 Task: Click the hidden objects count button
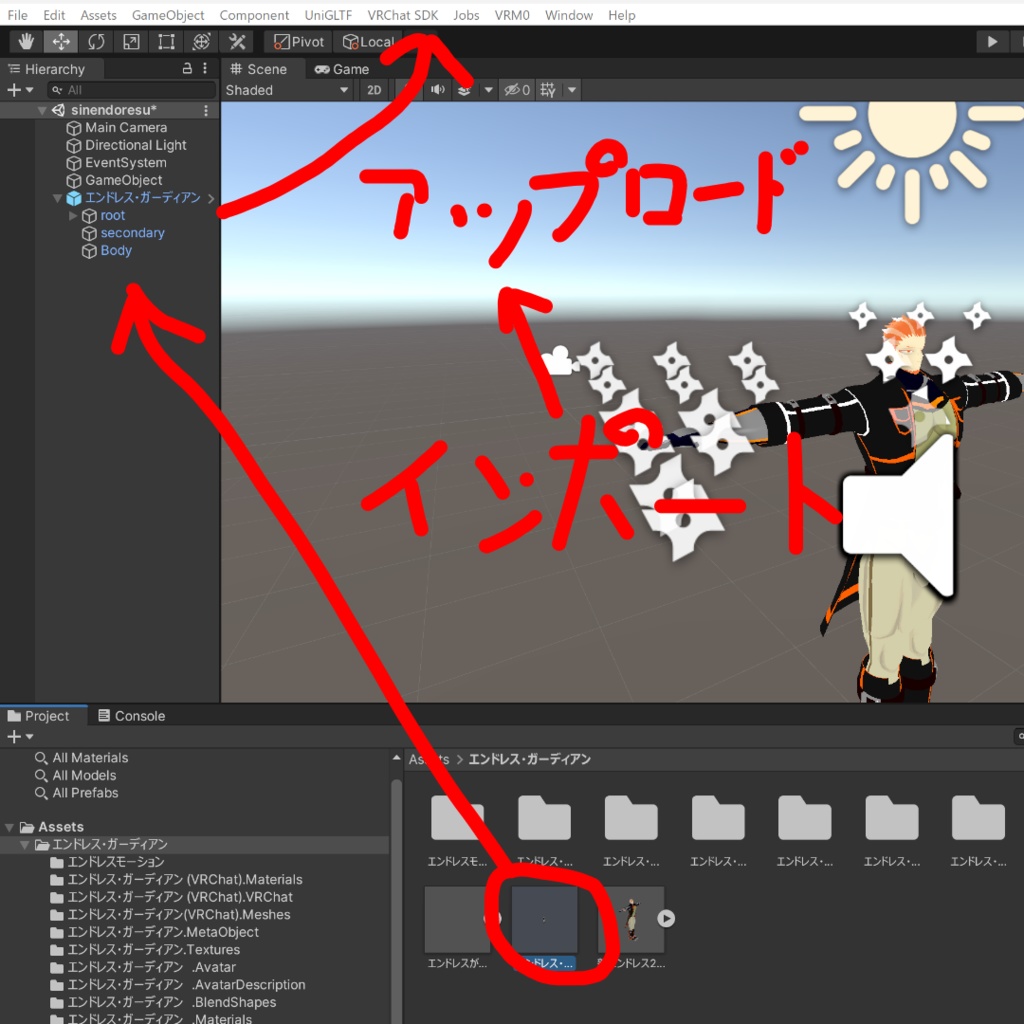[x=517, y=89]
